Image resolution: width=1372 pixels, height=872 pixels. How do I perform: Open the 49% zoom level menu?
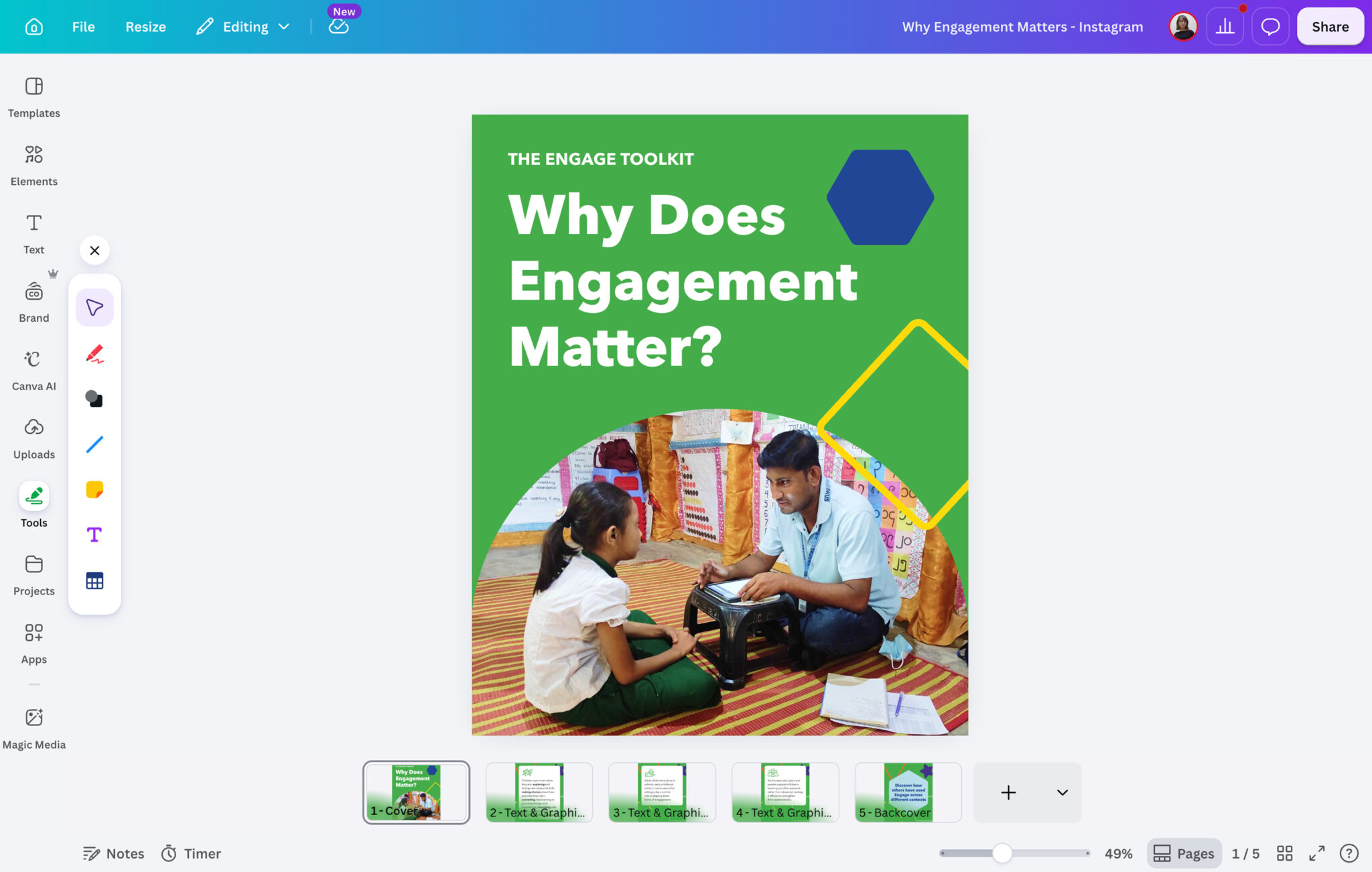[x=1118, y=853]
